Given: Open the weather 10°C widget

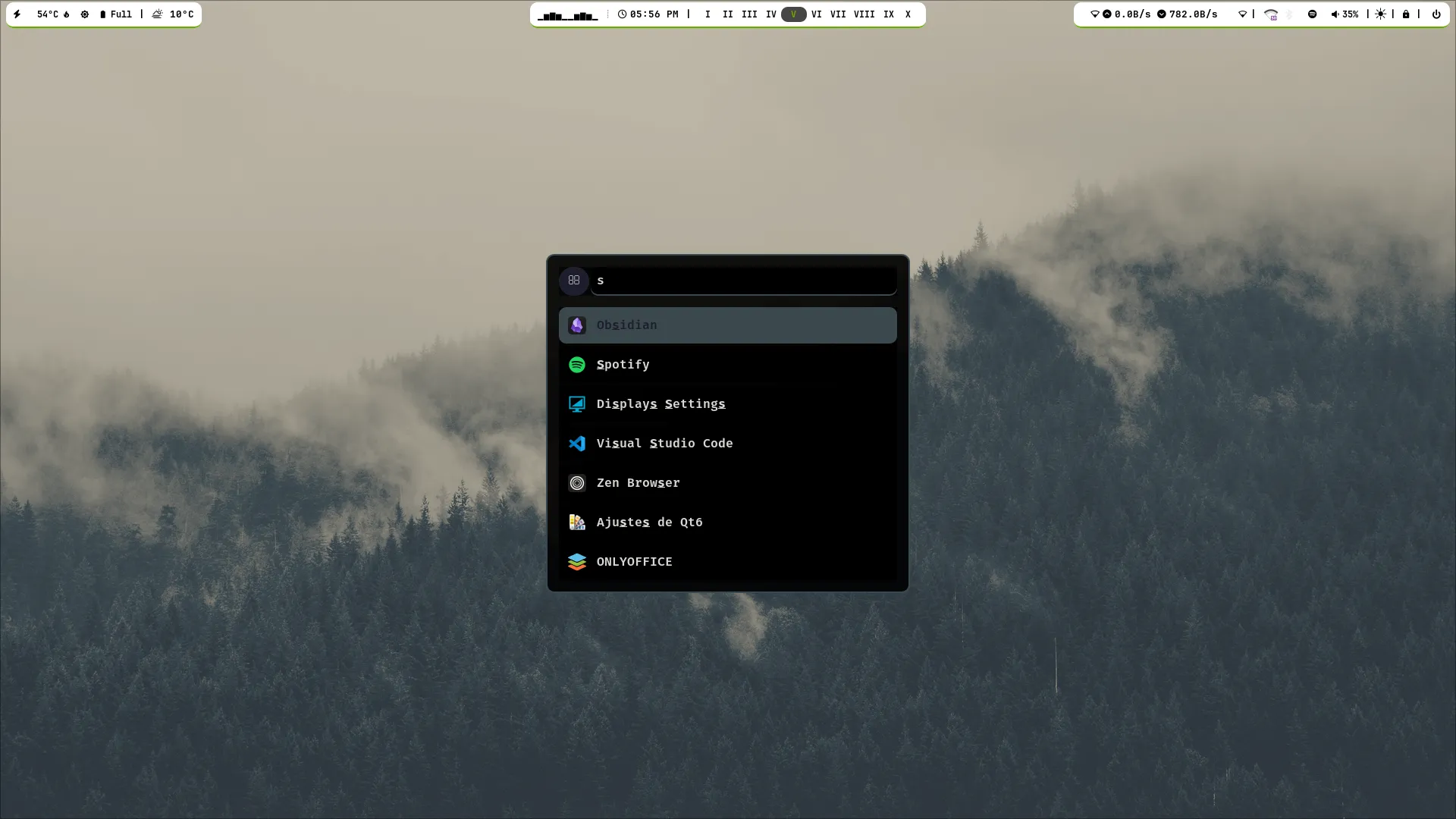Looking at the screenshot, I should click(173, 14).
